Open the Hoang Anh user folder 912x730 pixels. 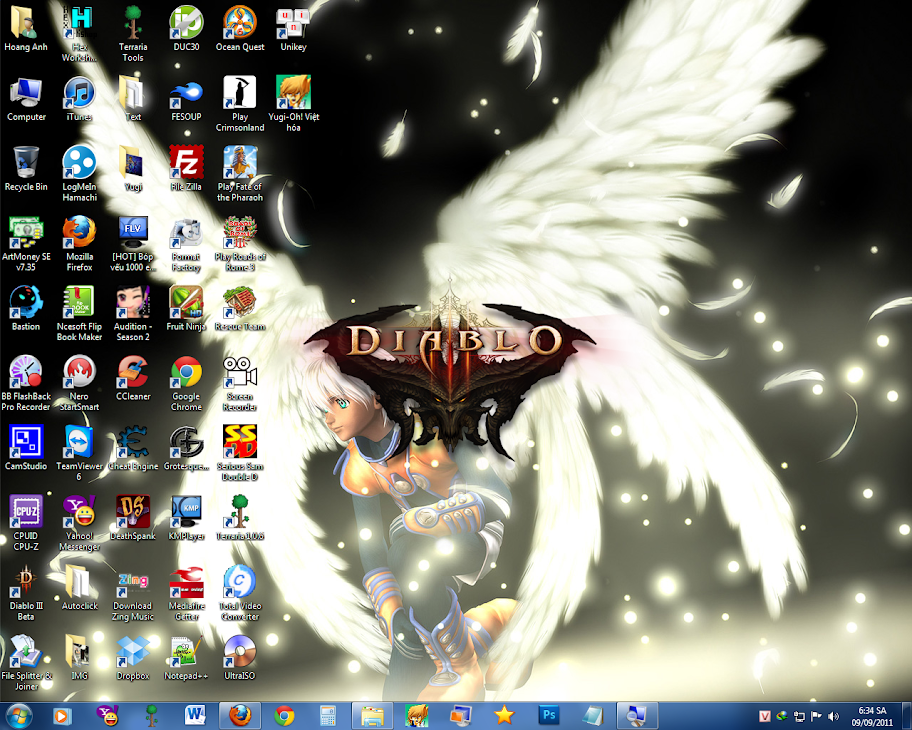click(x=26, y=29)
